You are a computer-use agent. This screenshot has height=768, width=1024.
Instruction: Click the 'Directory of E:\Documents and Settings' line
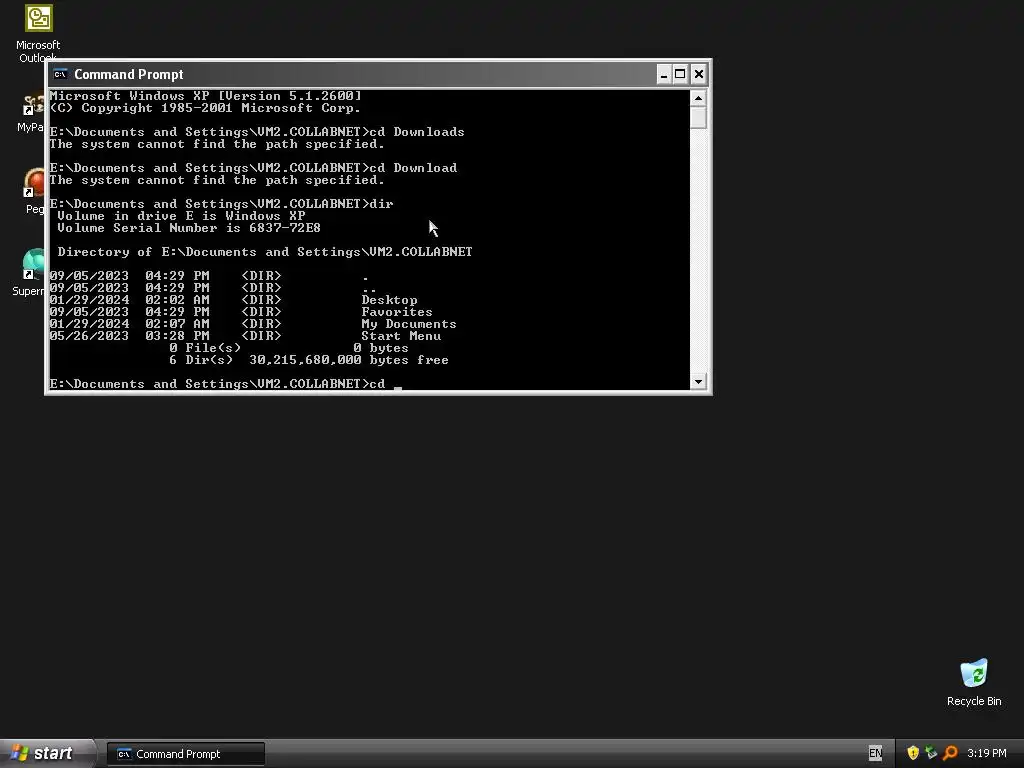(264, 252)
